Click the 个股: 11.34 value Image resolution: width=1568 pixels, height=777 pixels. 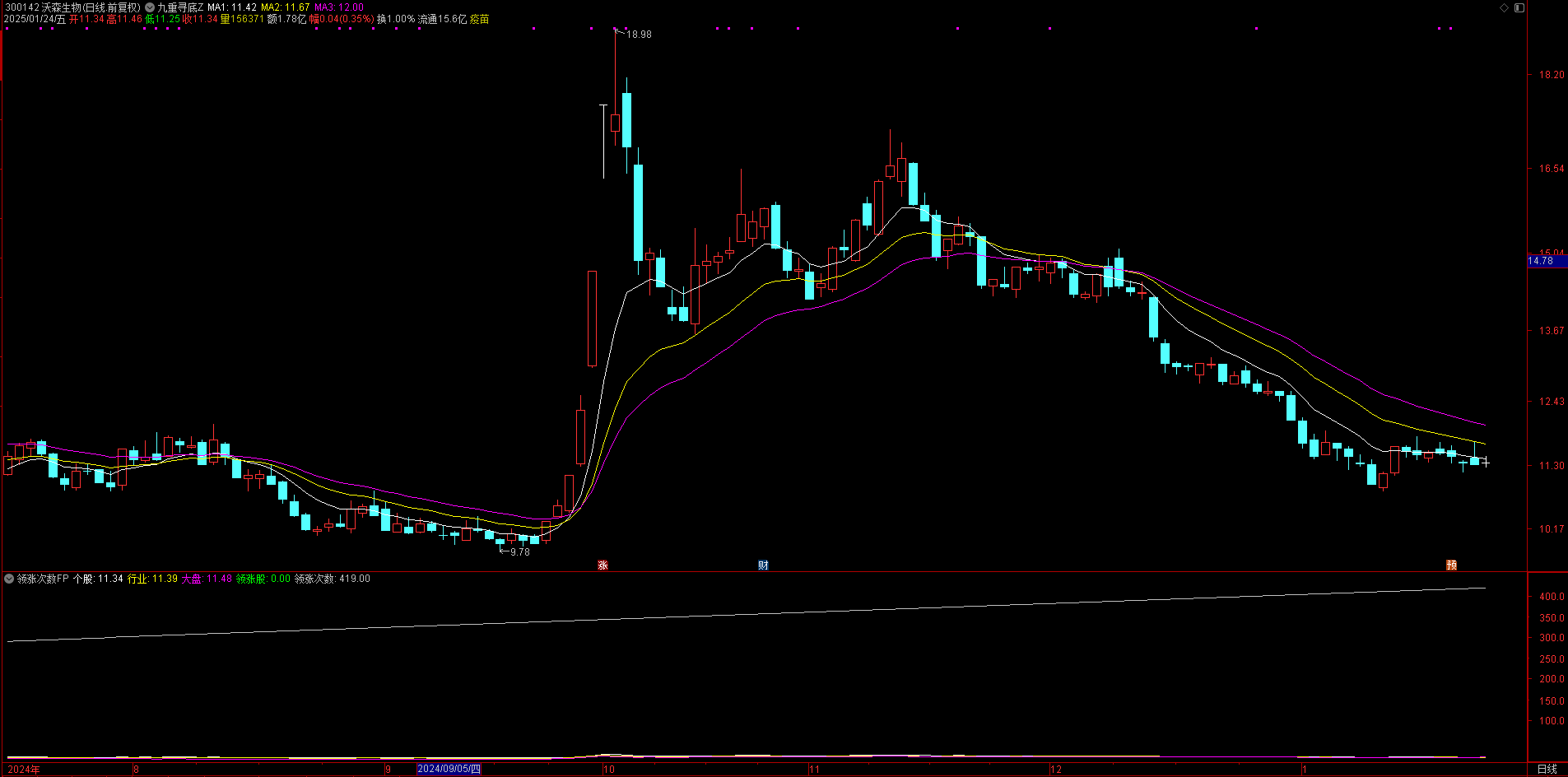pyautogui.click(x=98, y=579)
